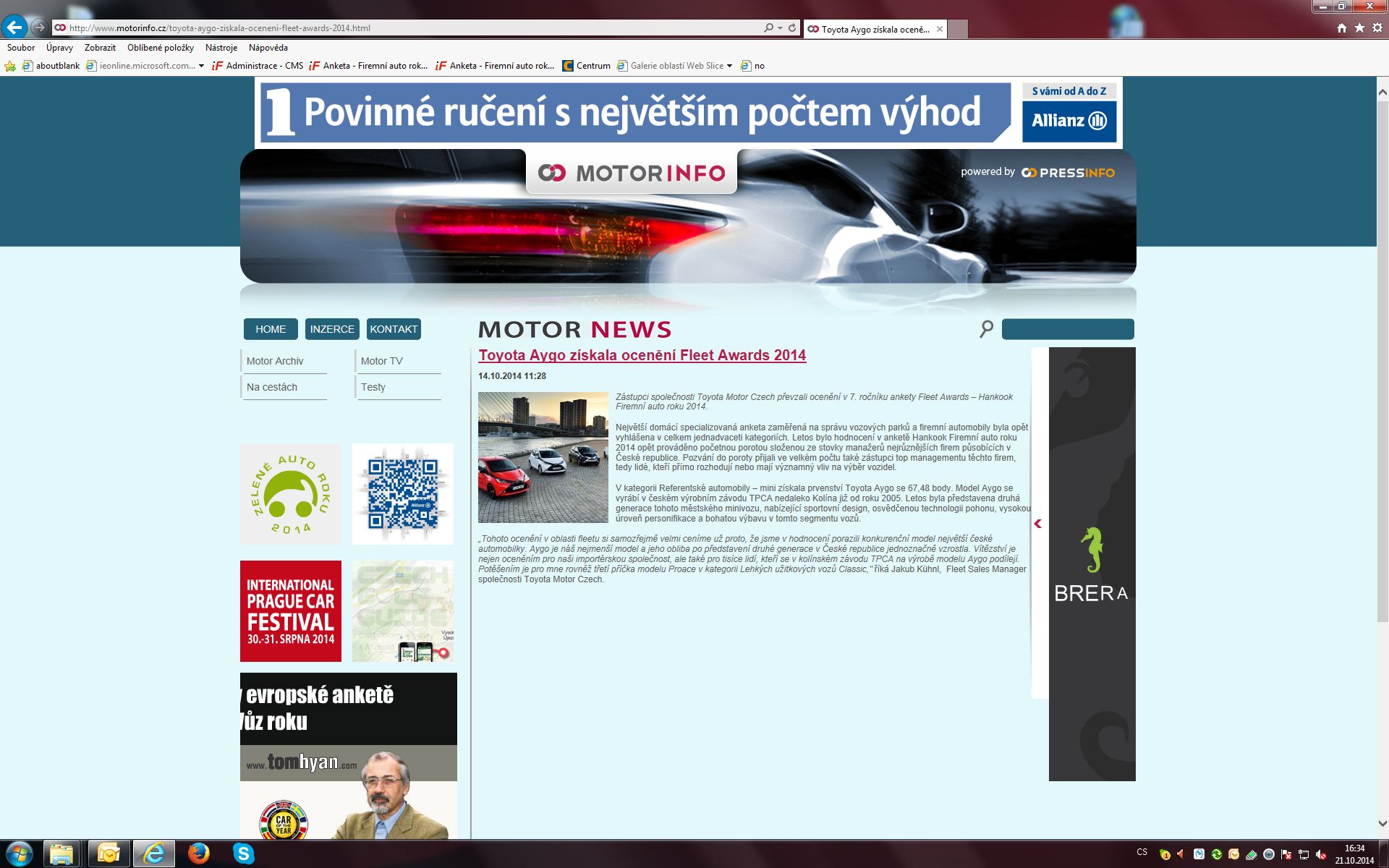Click the QR code image
The height and width of the screenshot is (868, 1389).
coord(403,494)
